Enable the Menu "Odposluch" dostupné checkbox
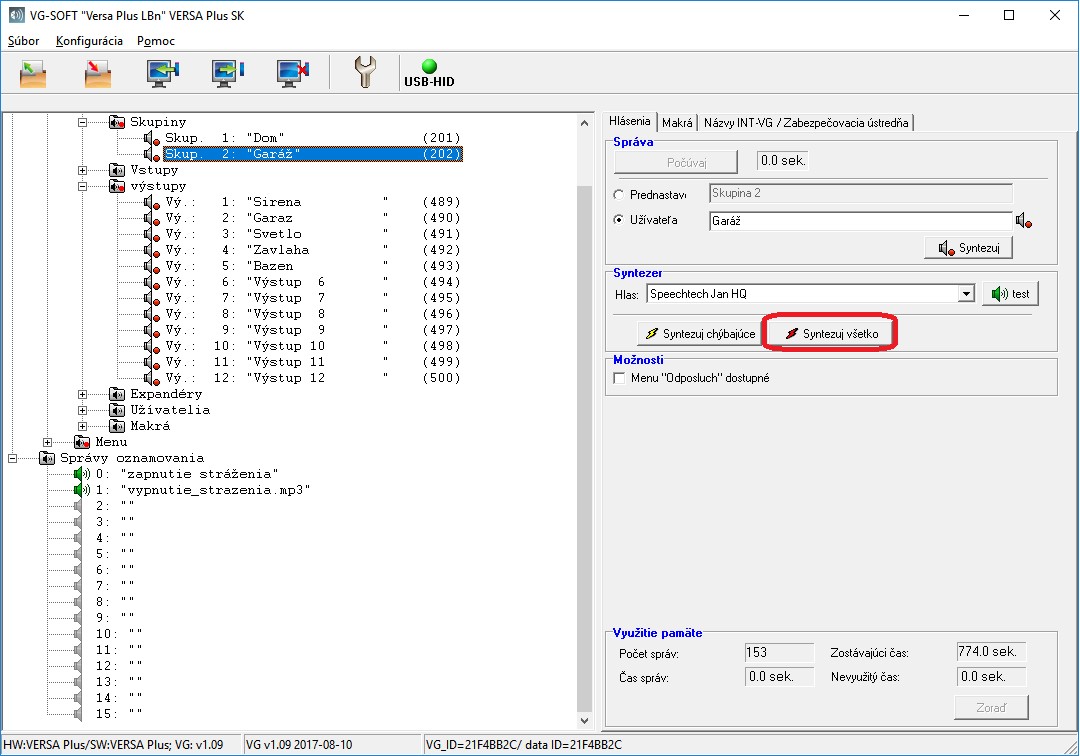 click(x=619, y=378)
